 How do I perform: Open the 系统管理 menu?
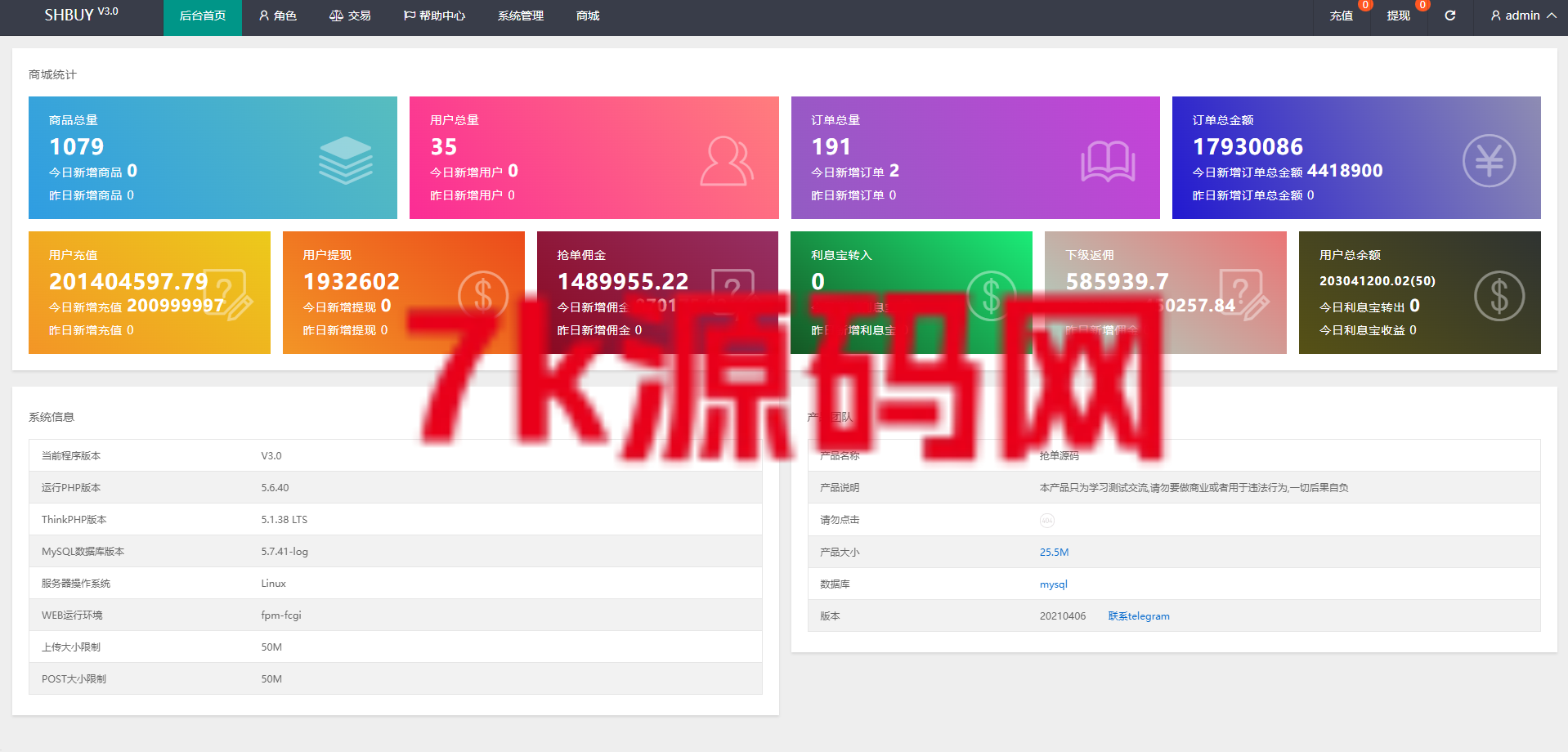(x=521, y=16)
